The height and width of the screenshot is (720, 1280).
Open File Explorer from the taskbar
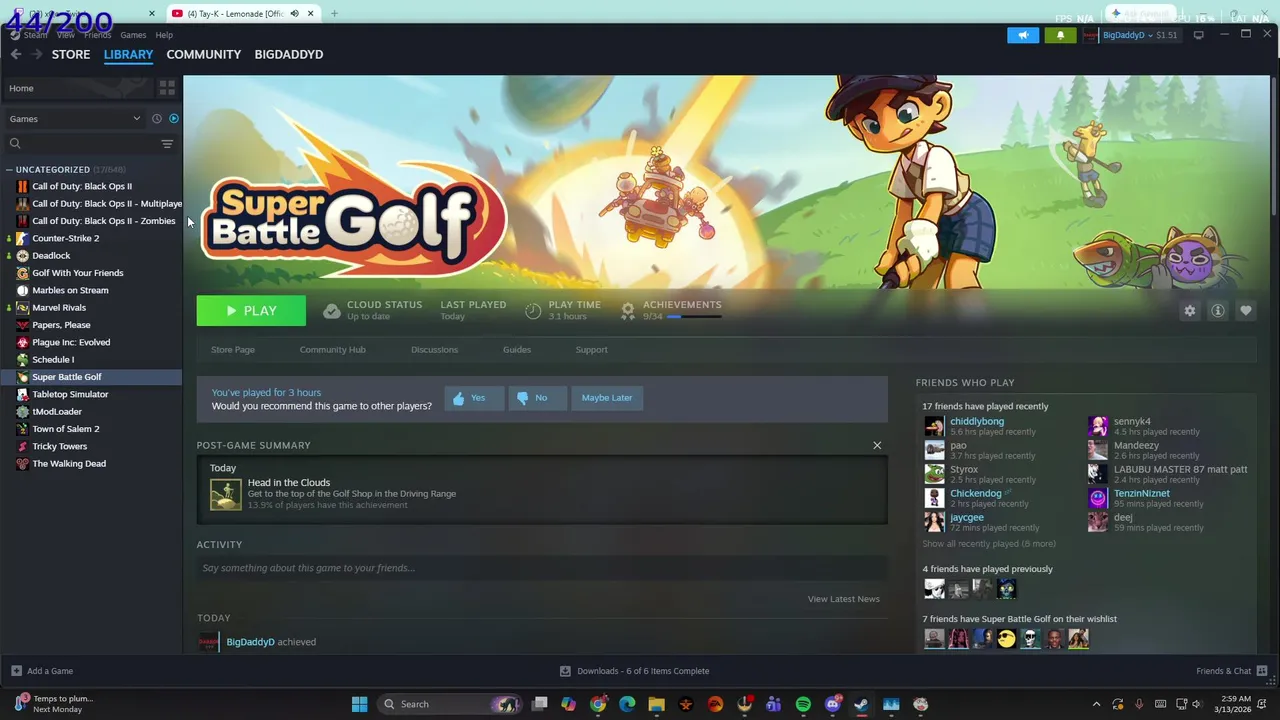[x=656, y=704]
